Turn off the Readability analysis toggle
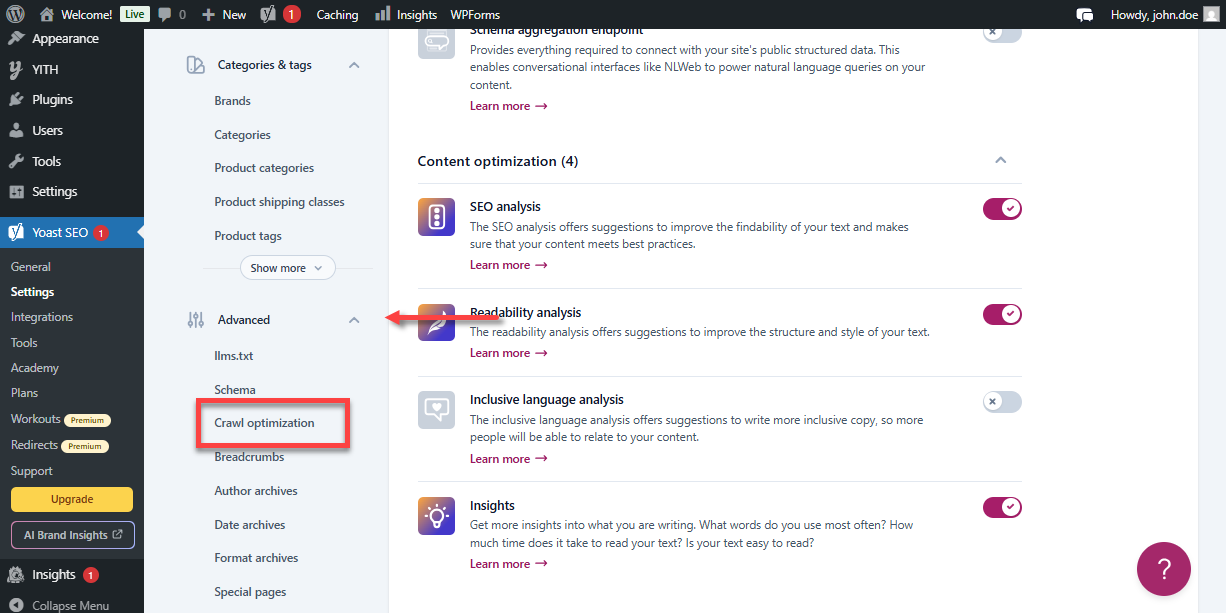The width and height of the screenshot is (1226, 613). [x=1001, y=313]
